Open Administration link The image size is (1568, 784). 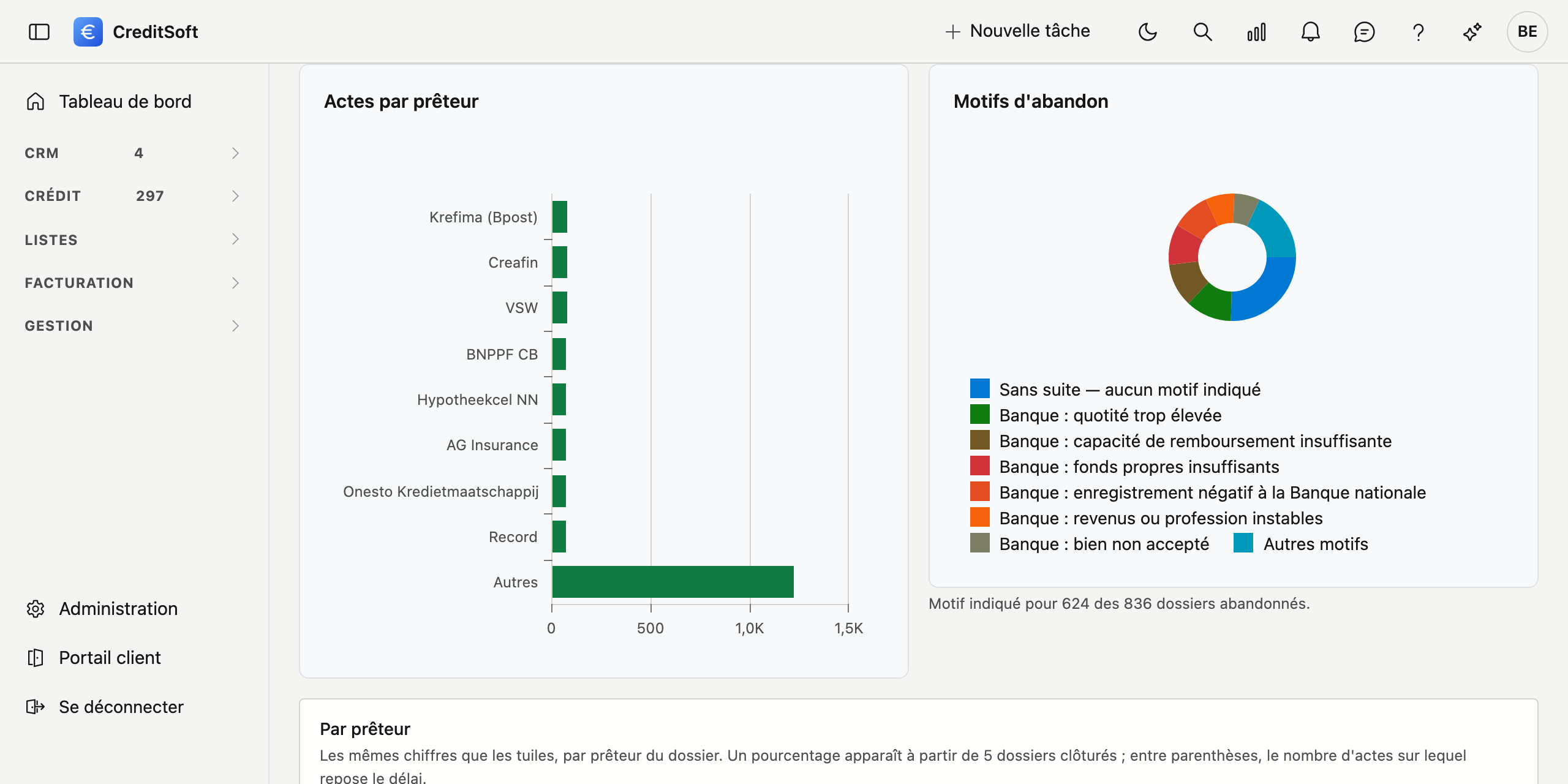(x=118, y=609)
